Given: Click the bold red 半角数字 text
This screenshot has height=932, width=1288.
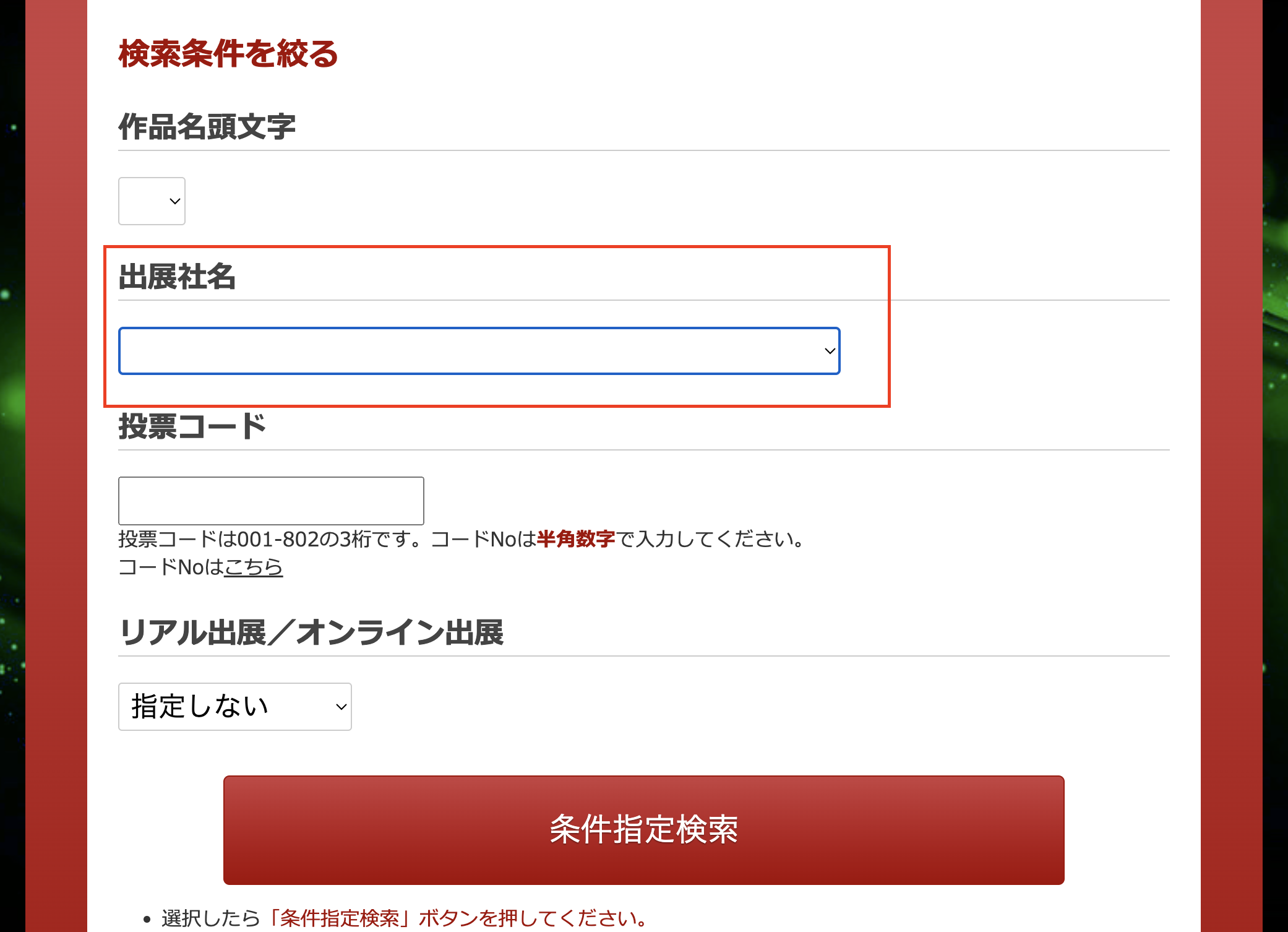Looking at the screenshot, I should pos(575,539).
